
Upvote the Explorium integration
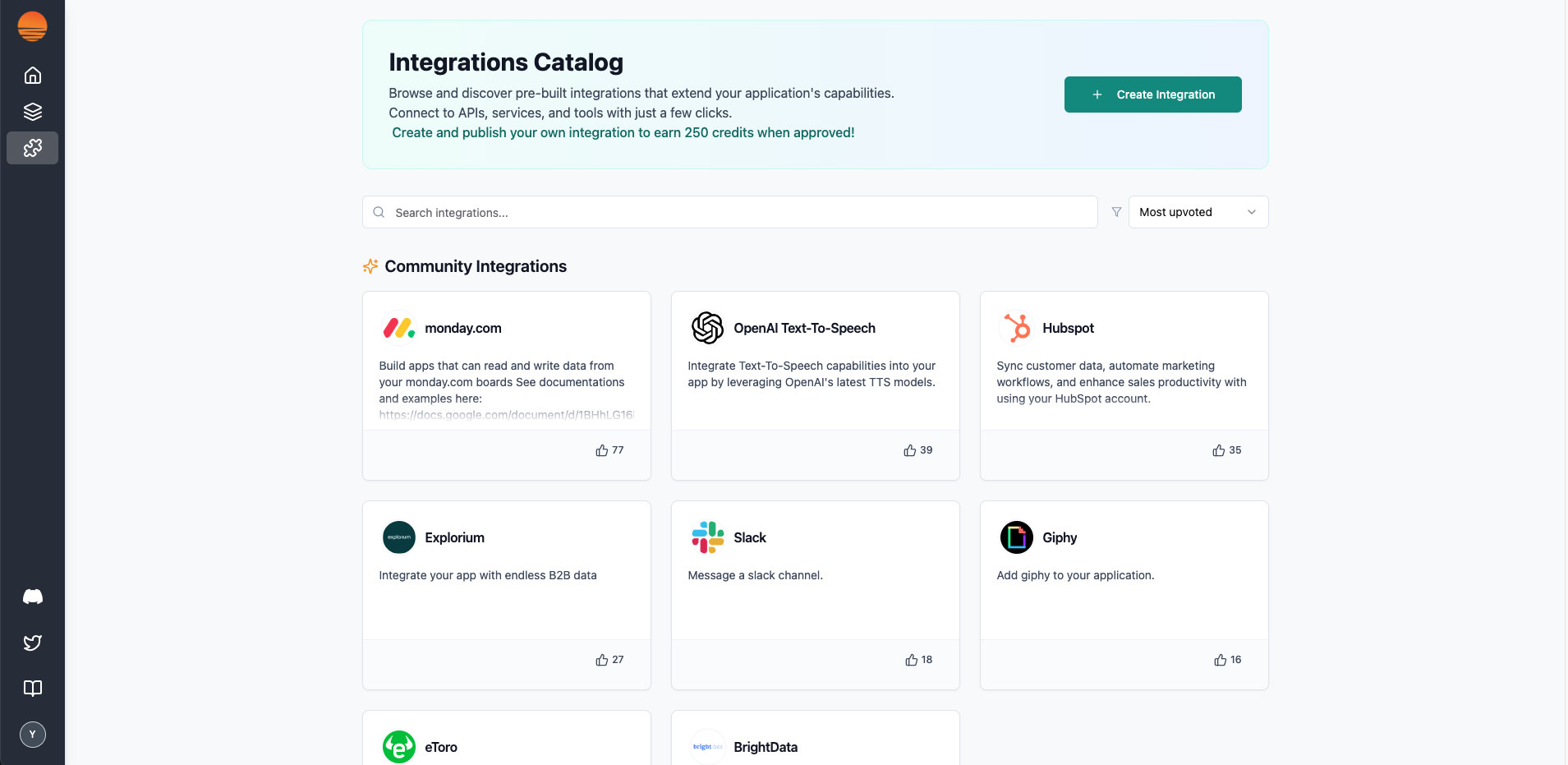tap(609, 660)
